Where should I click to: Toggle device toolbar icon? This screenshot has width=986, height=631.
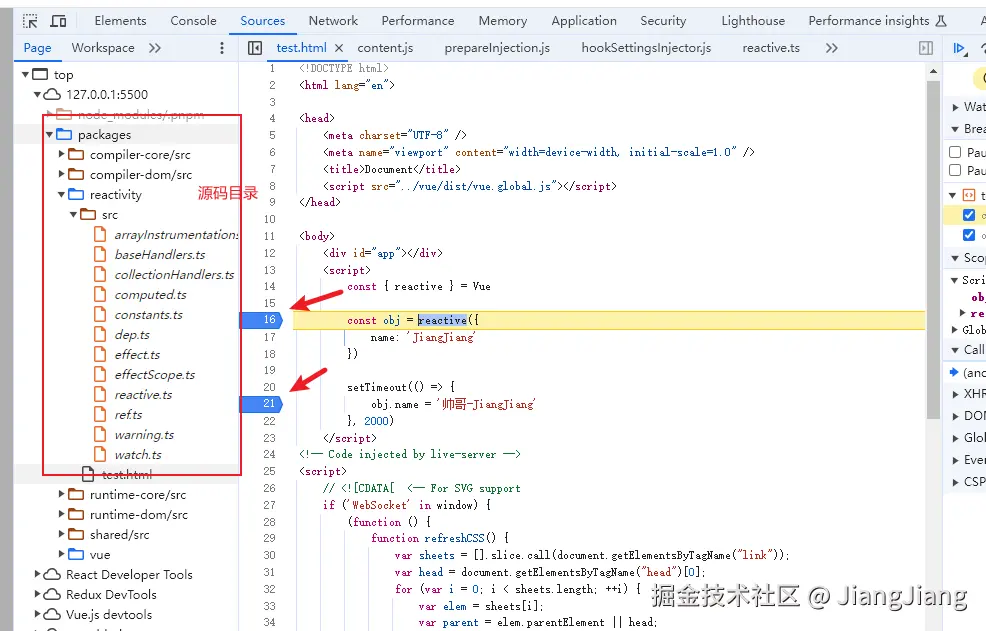pyautogui.click(x=58, y=21)
